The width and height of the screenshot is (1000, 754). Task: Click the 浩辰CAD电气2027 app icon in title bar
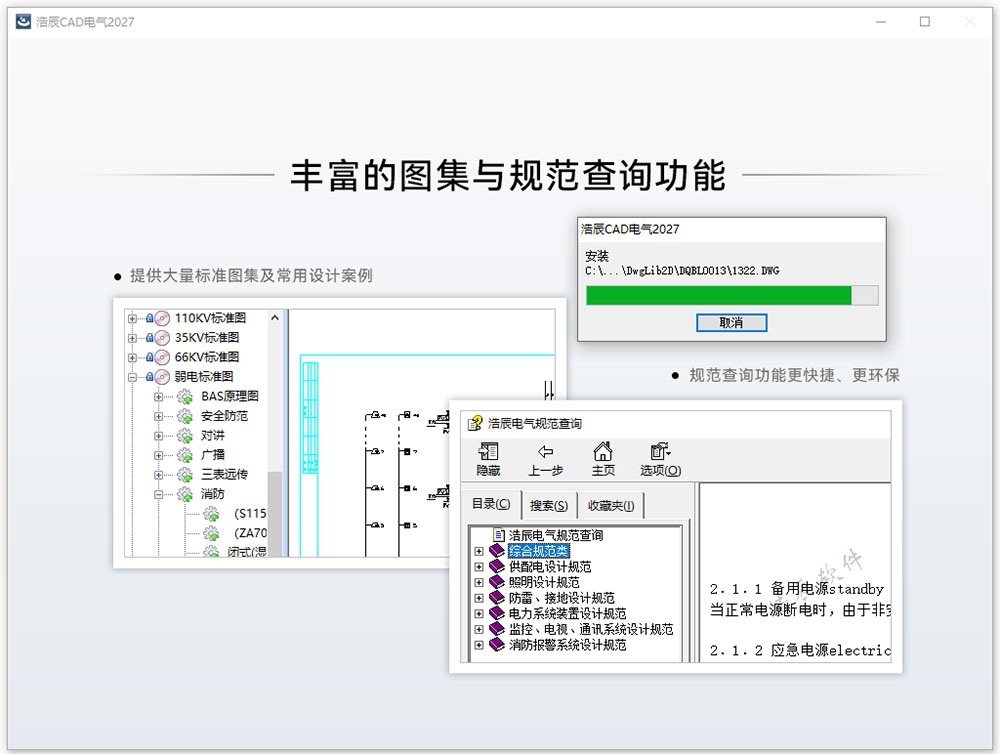coord(23,21)
